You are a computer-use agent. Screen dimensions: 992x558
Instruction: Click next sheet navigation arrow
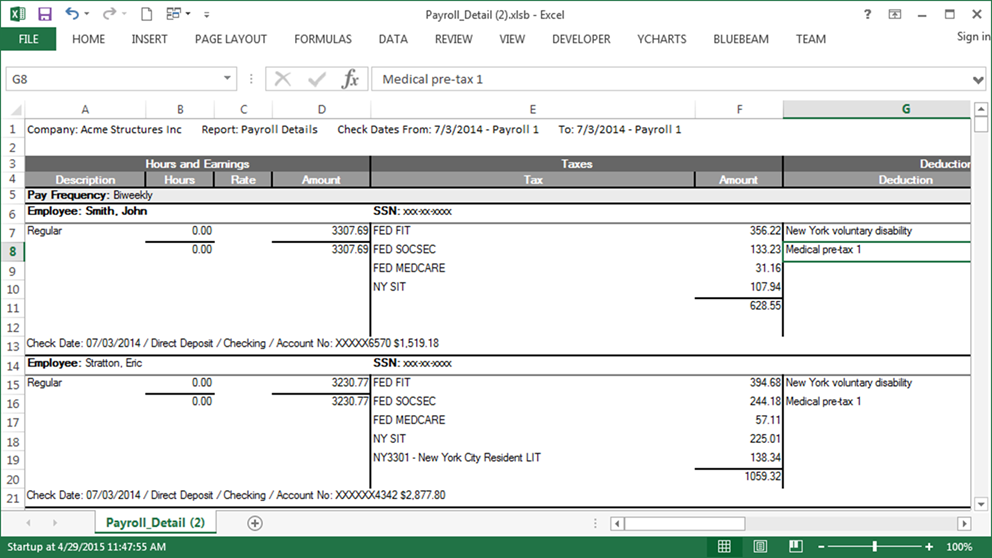coord(55,523)
